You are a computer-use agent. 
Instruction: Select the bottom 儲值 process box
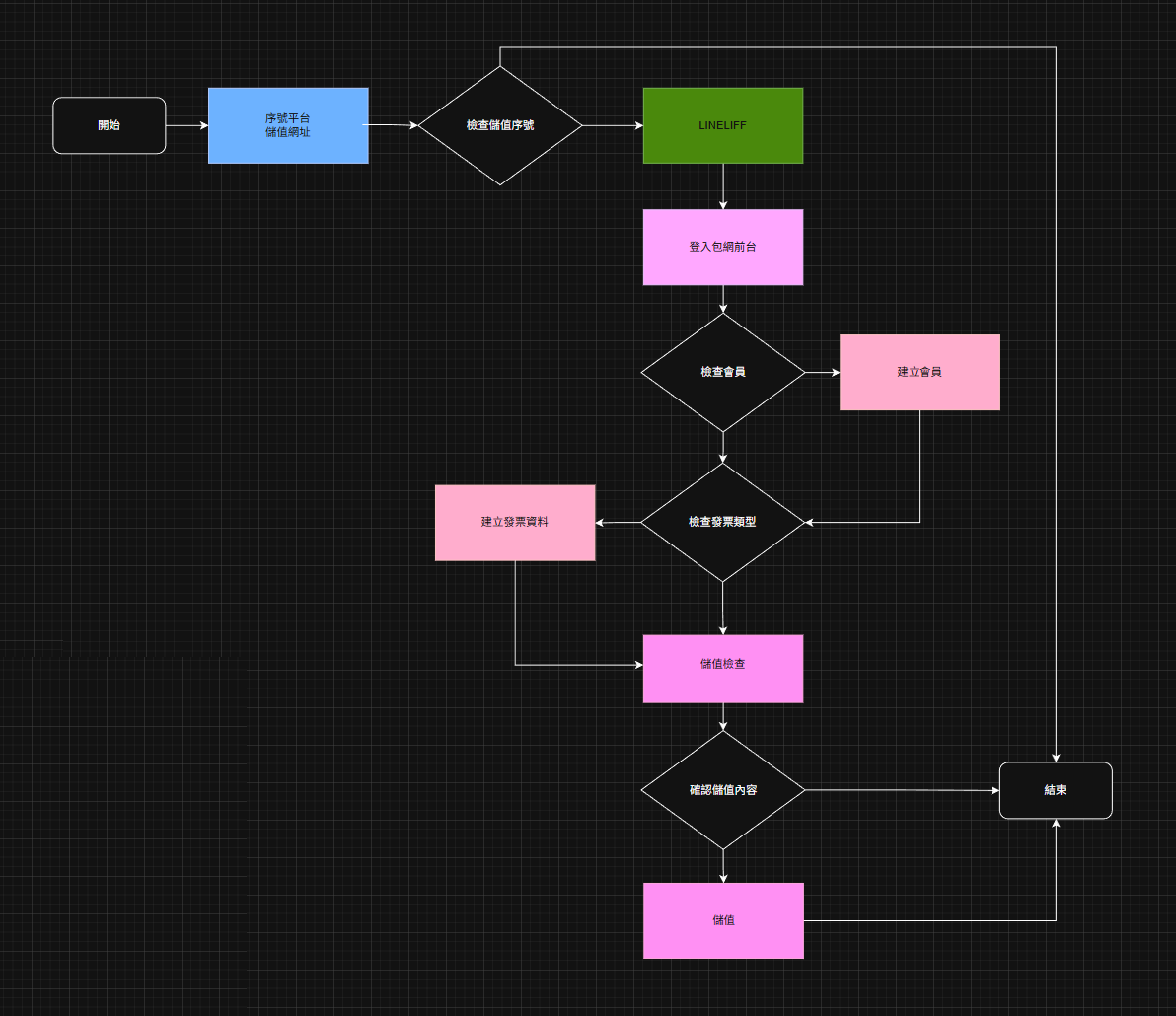[723, 920]
